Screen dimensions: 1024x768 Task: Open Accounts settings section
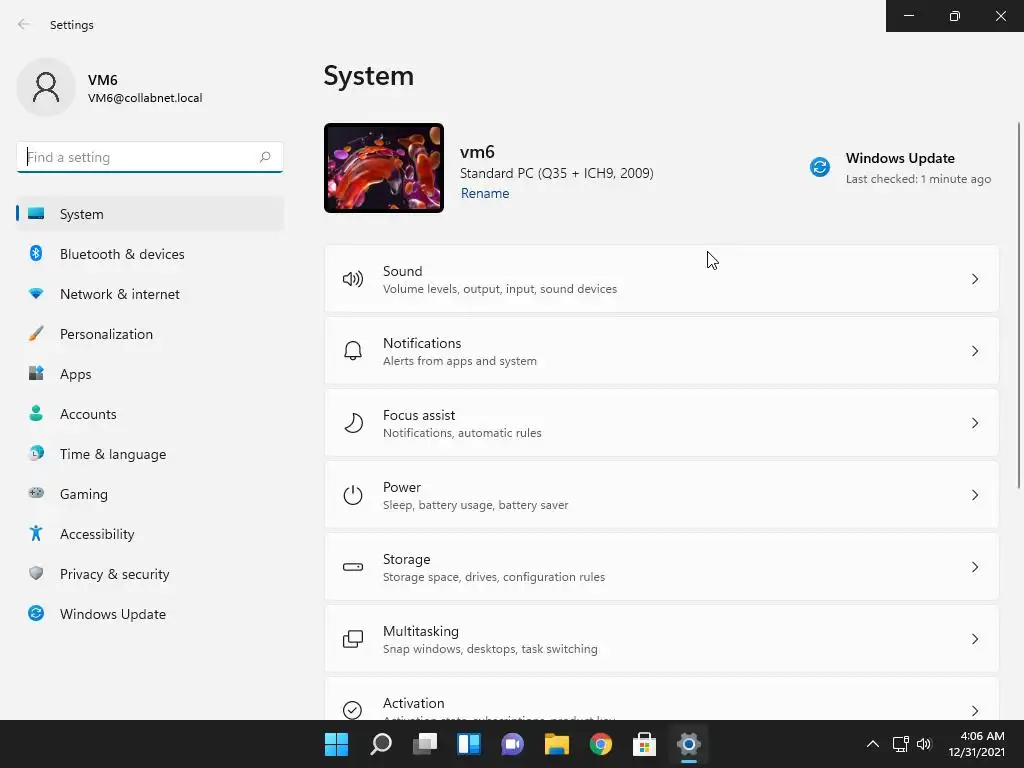pos(88,414)
